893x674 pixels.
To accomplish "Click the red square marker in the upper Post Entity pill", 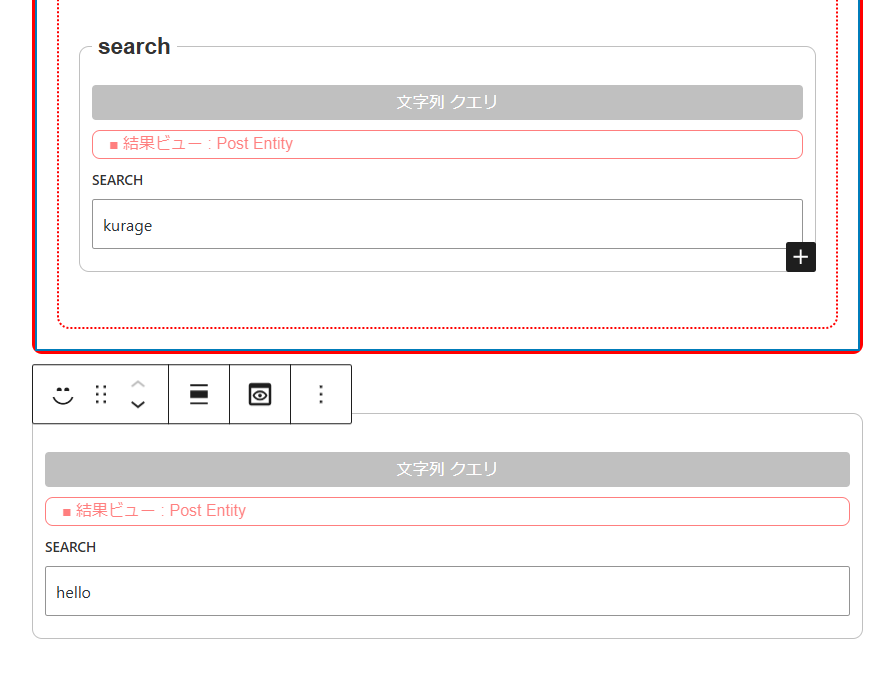I will pyautogui.click(x=112, y=144).
